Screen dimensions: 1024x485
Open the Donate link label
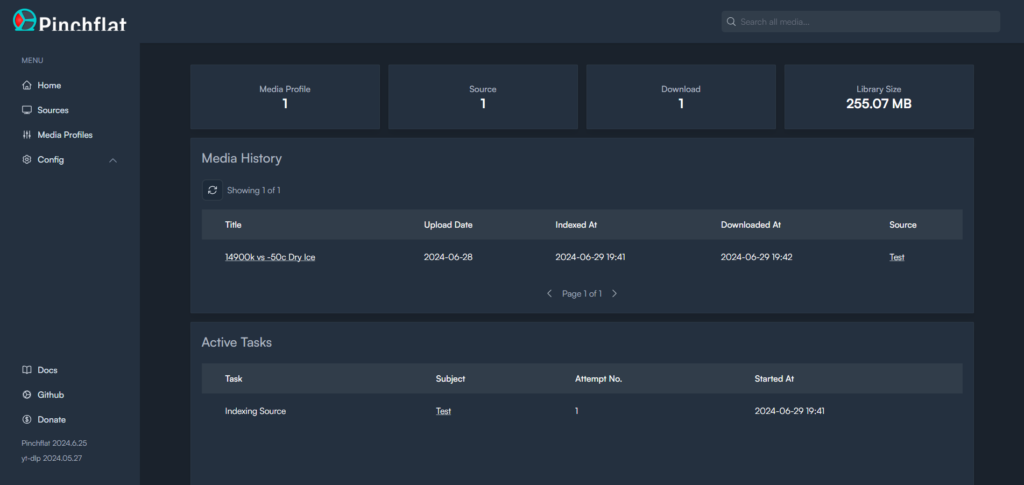[52, 420]
